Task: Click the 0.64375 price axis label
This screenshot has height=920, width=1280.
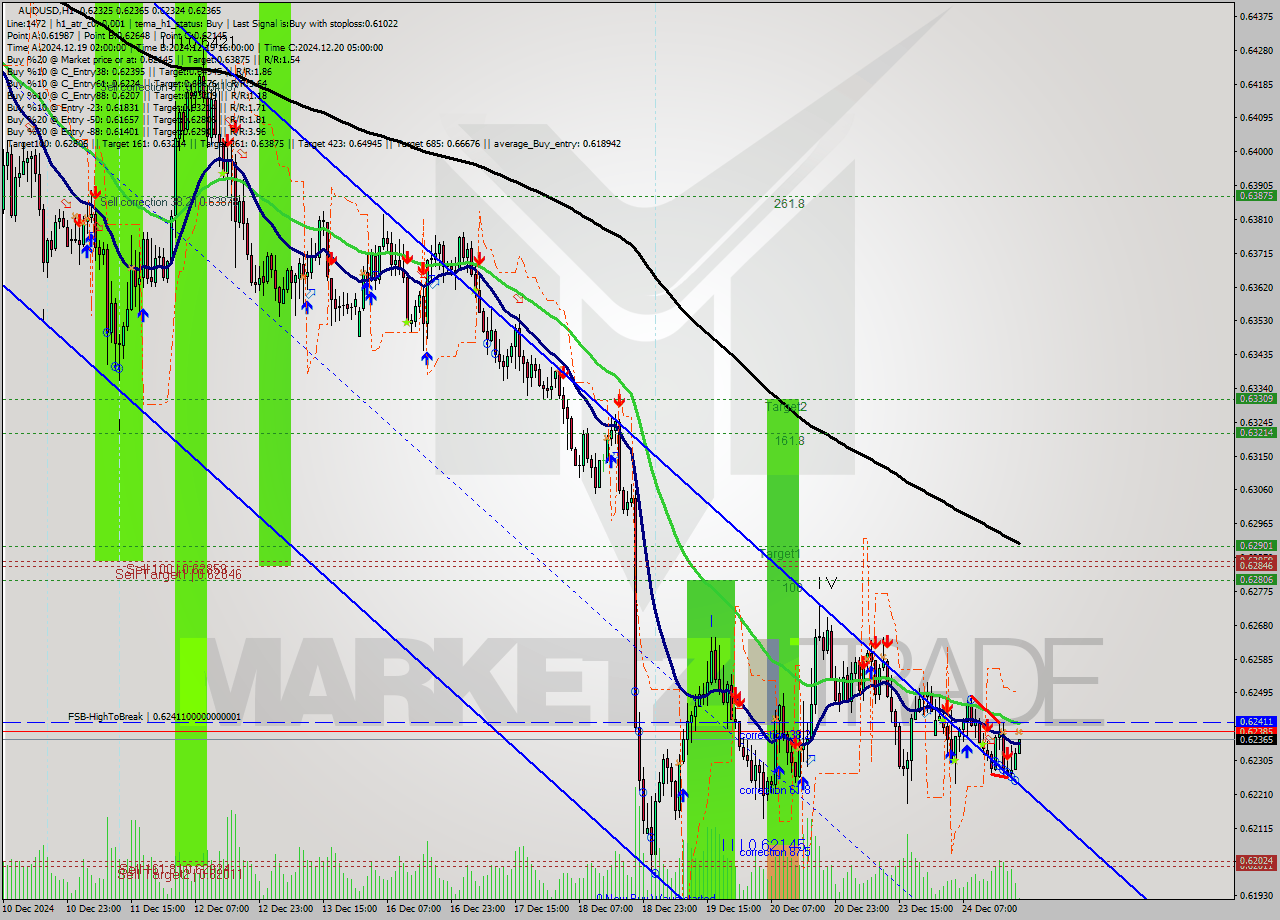Action: click(x=1256, y=16)
